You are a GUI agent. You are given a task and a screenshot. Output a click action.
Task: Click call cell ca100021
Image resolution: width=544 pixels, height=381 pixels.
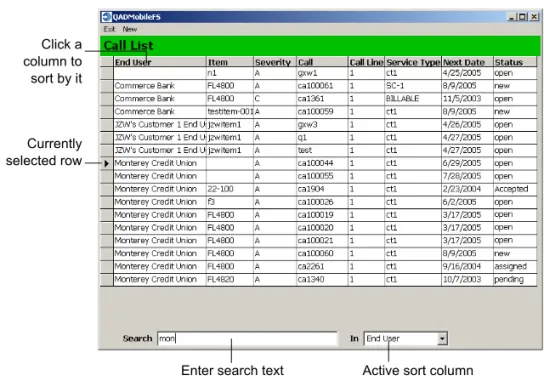pyautogui.click(x=322, y=241)
